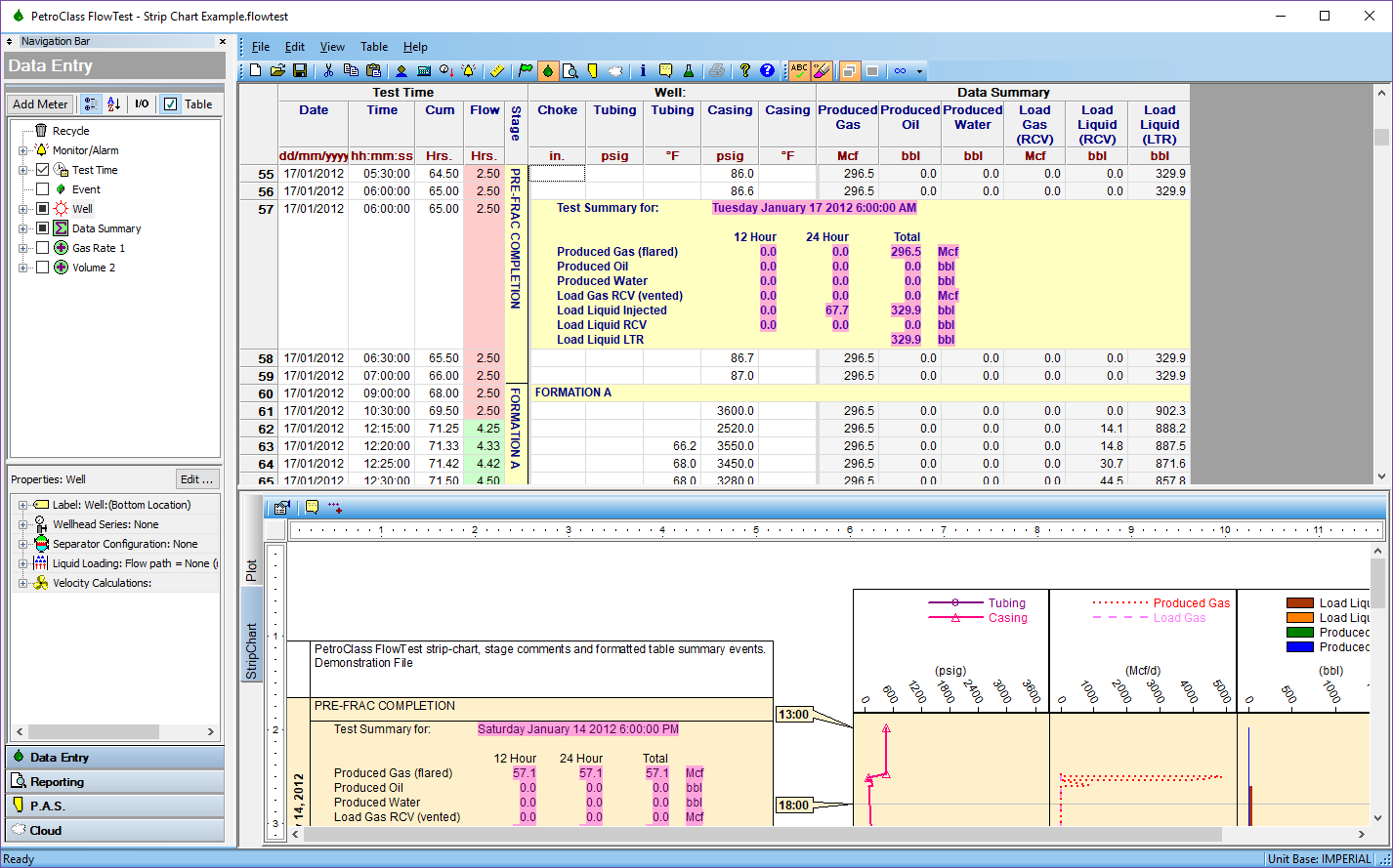
Task: Check the Volume 2 checkbox
Action: (42, 268)
